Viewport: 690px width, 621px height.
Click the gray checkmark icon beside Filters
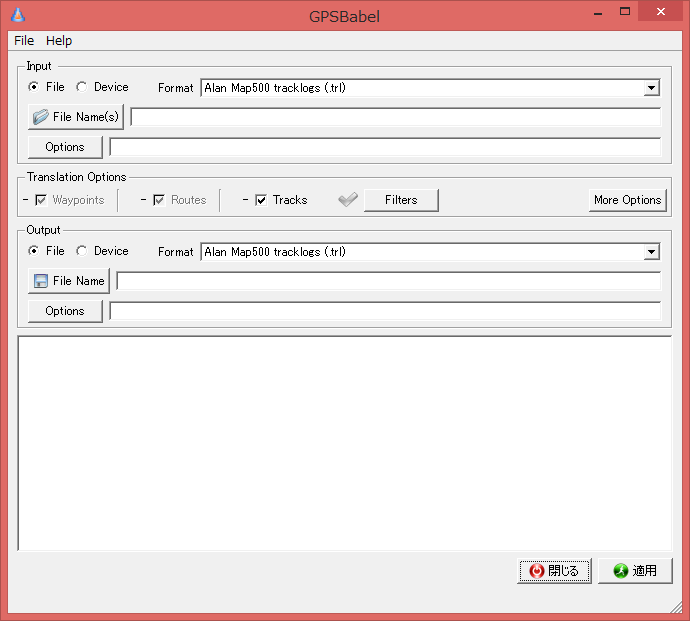(348, 200)
